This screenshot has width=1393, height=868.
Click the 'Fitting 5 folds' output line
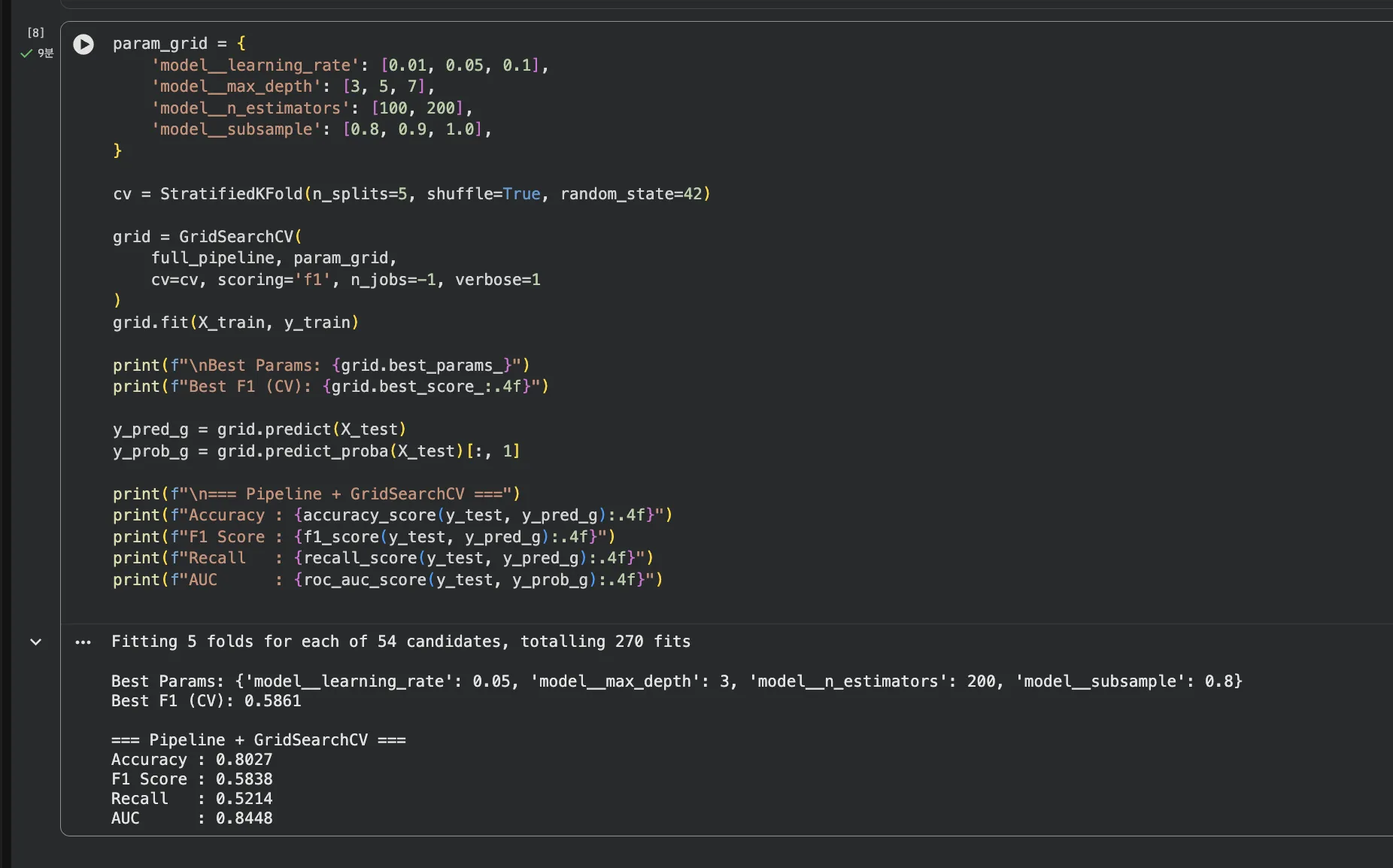tap(400, 642)
